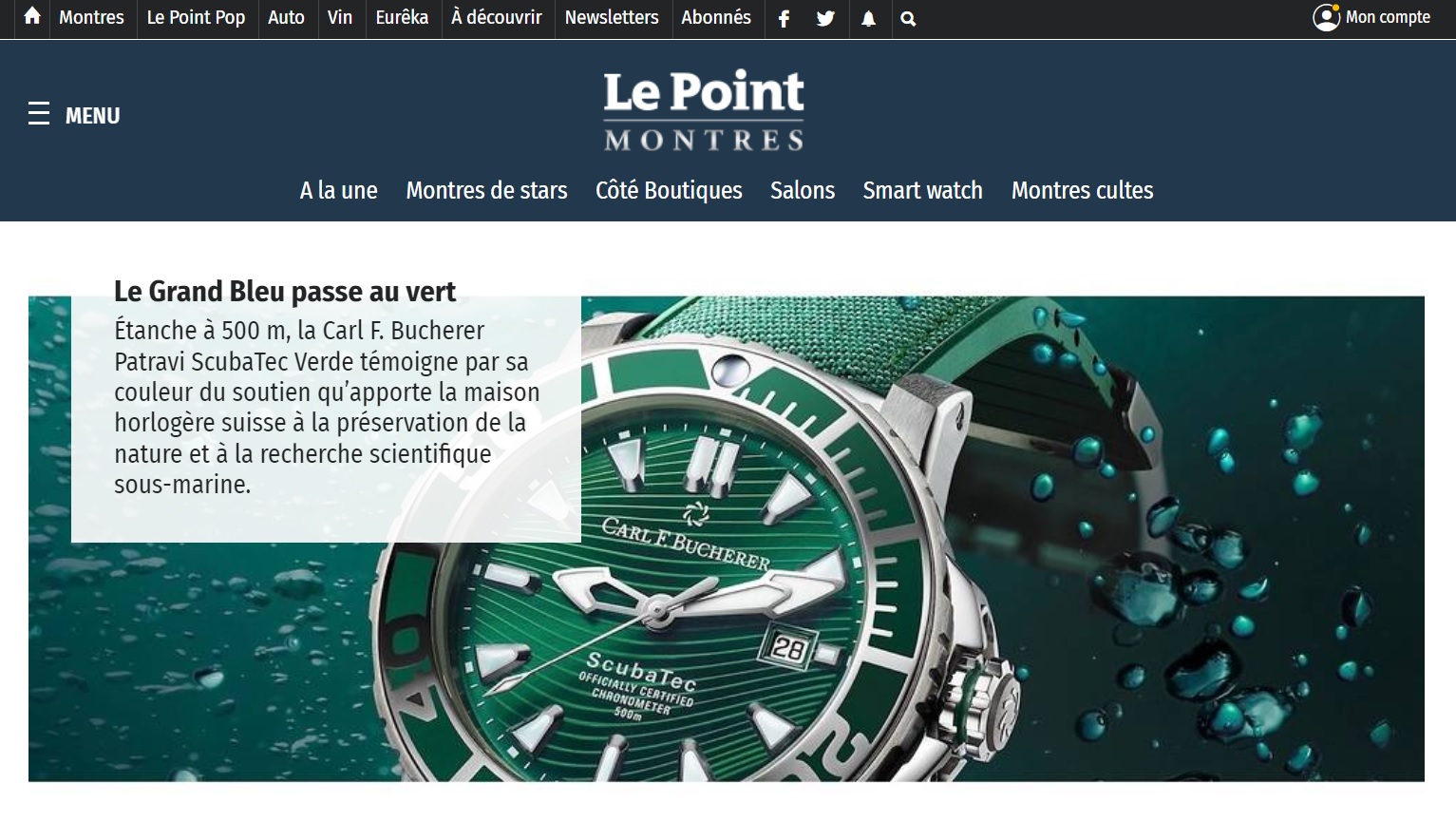
Task: Open the Vin section
Action: pos(340,17)
